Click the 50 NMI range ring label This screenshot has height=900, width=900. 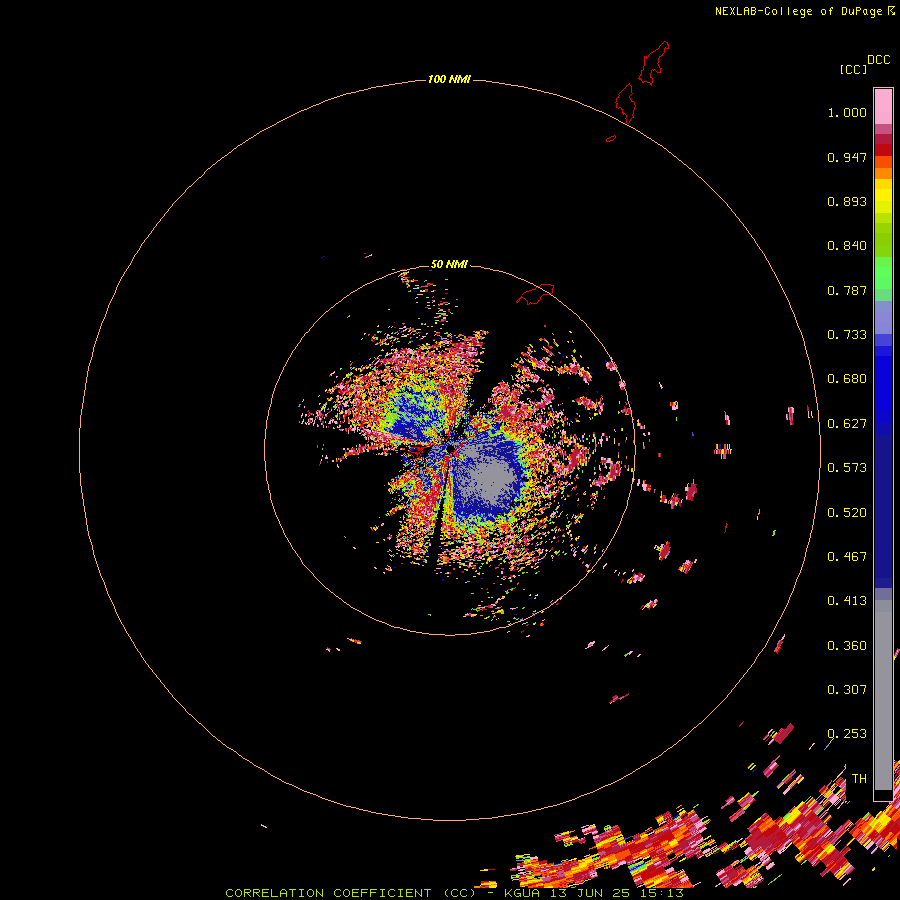449,264
